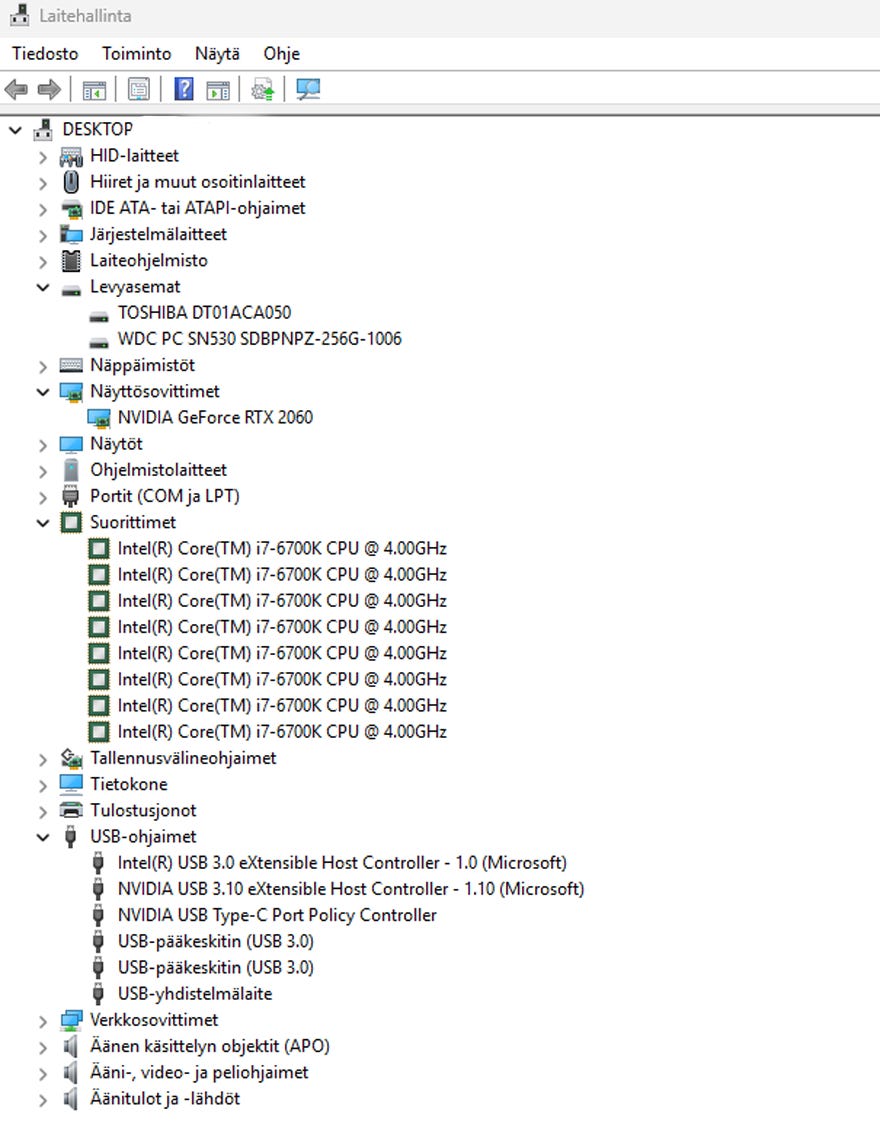
Task: Select the Laiteohjelmisto label
Action: (x=148, y=261)
